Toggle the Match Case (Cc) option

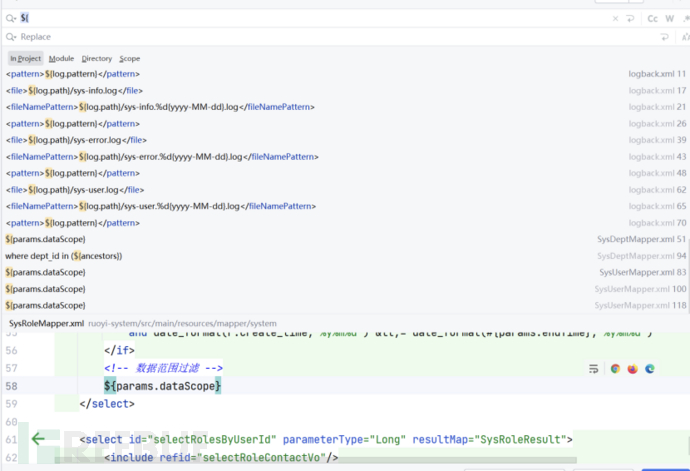click(x=653, y=18)
